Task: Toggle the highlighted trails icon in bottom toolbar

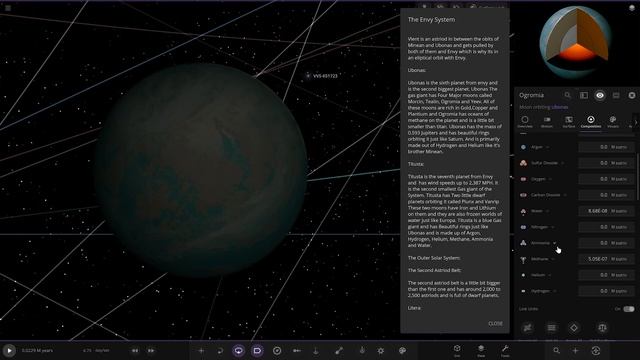Action: click(x=239, y=351)
